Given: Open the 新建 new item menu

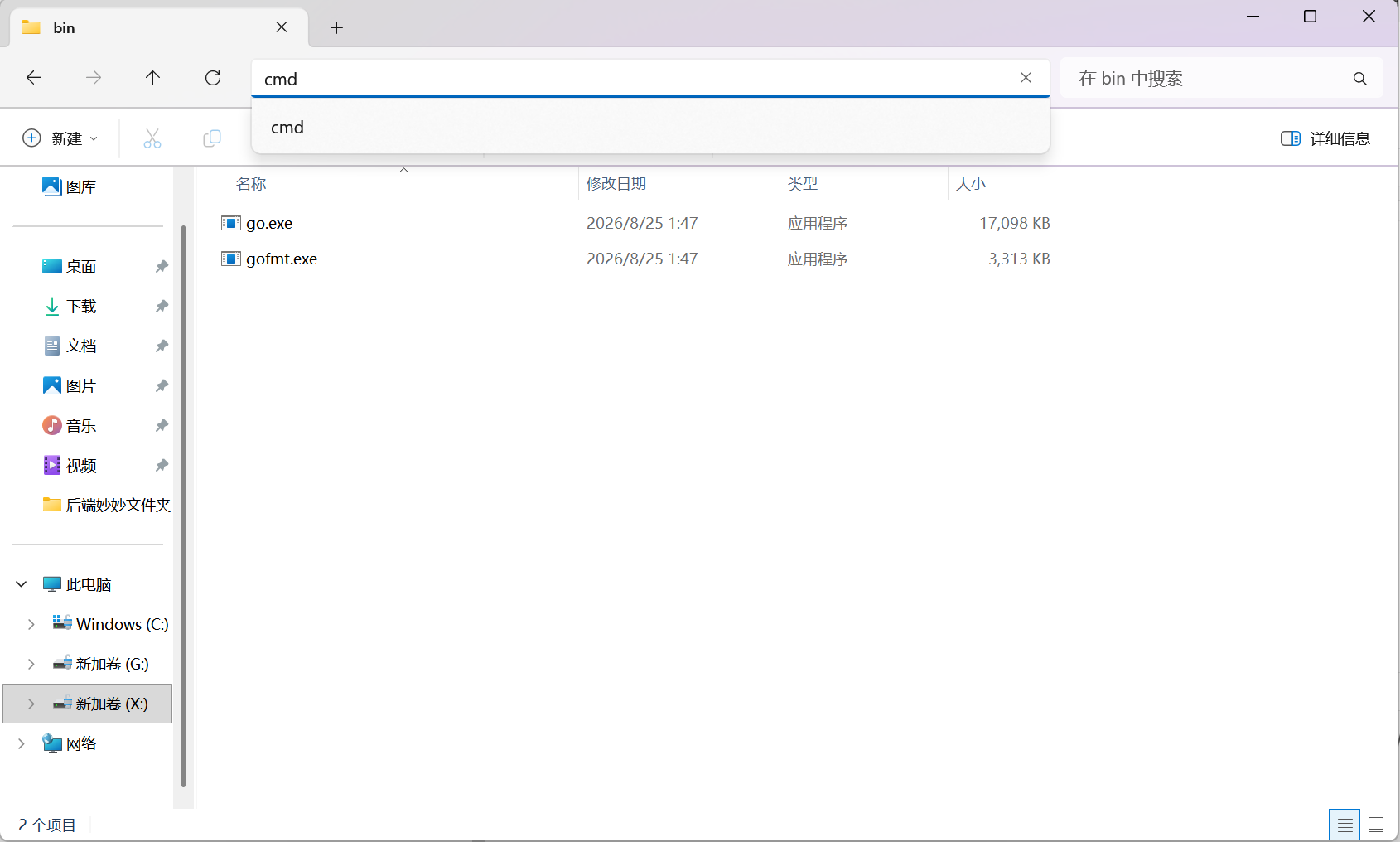Looking at the screenshot, I should [x=60, y=138].
